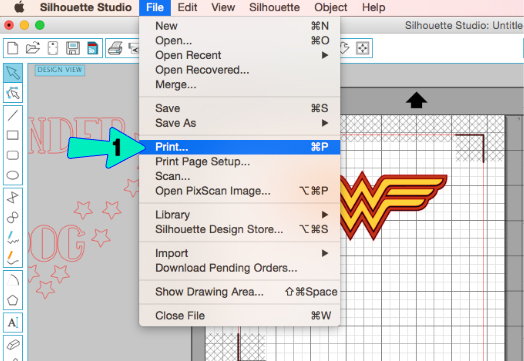Open the Edit menu
524x361 pixels.
point(187,7)
